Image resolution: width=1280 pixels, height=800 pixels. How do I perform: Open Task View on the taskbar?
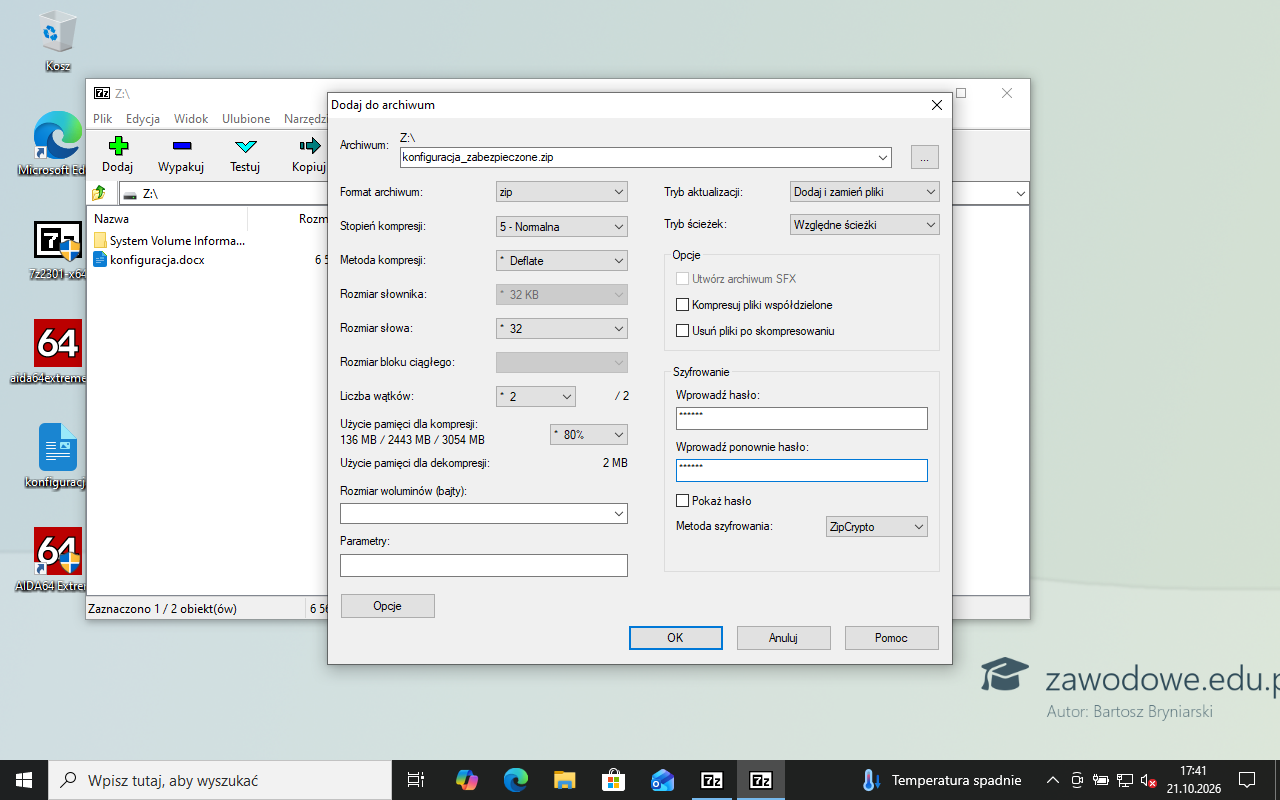pyautogui.click(x=416, y=780)
